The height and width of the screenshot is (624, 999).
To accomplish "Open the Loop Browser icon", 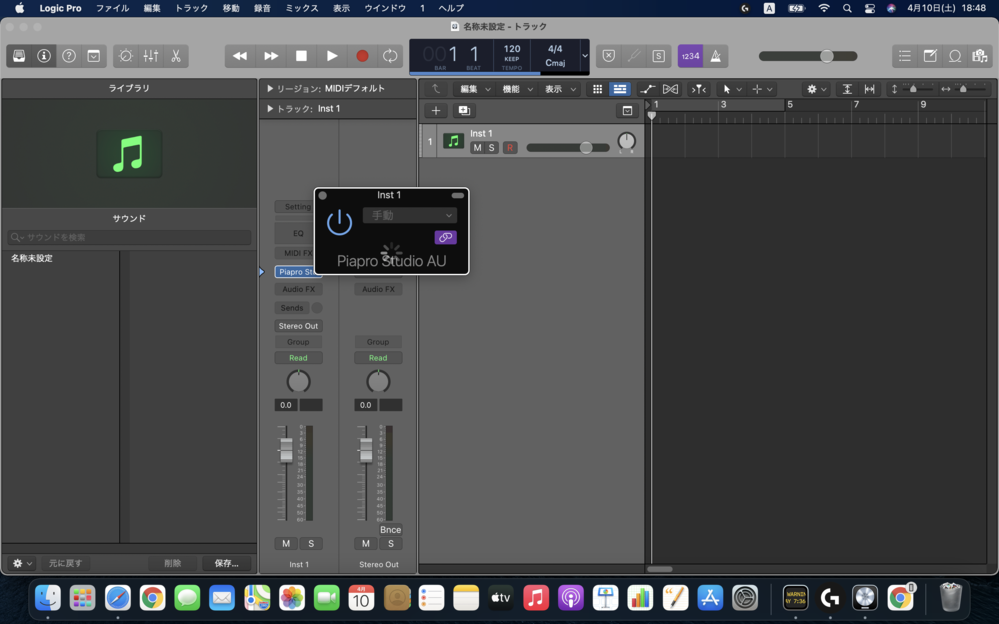I will coord(955,56).
